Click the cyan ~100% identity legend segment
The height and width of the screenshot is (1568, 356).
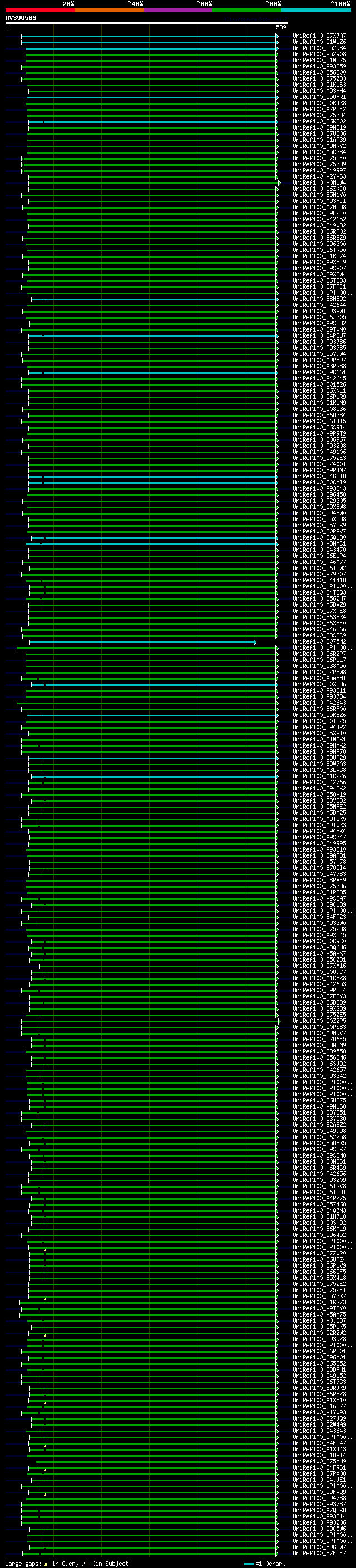point(316,10)
